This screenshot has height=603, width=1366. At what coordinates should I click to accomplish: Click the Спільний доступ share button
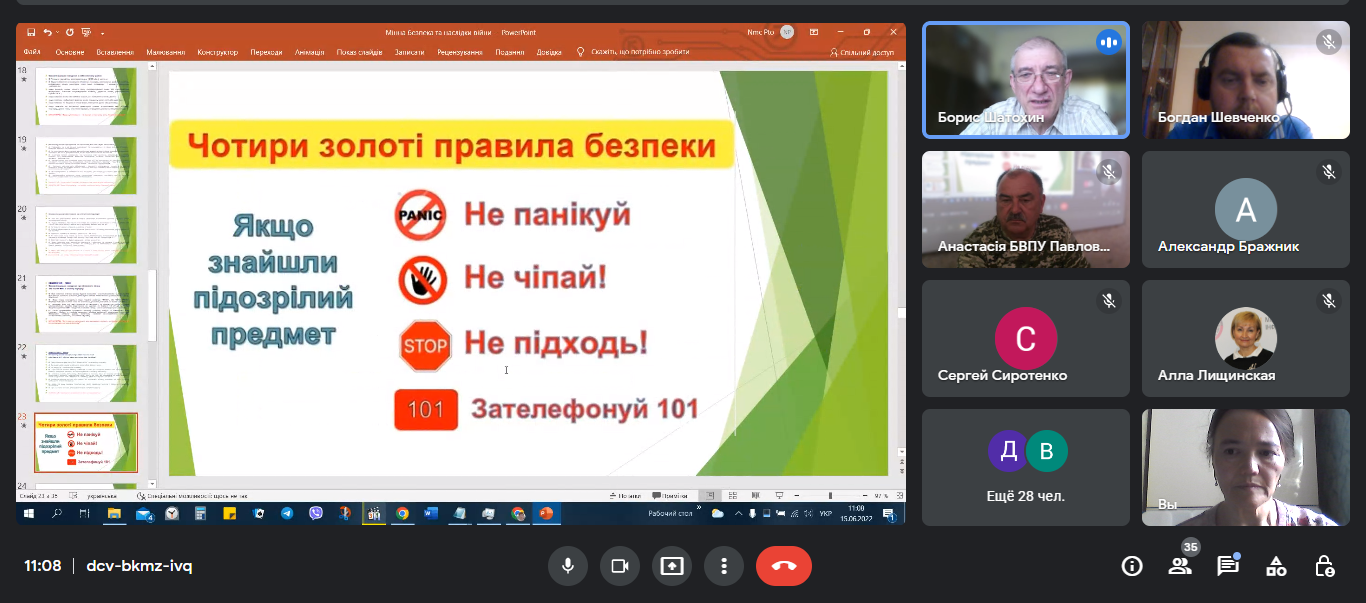[861, 52]
